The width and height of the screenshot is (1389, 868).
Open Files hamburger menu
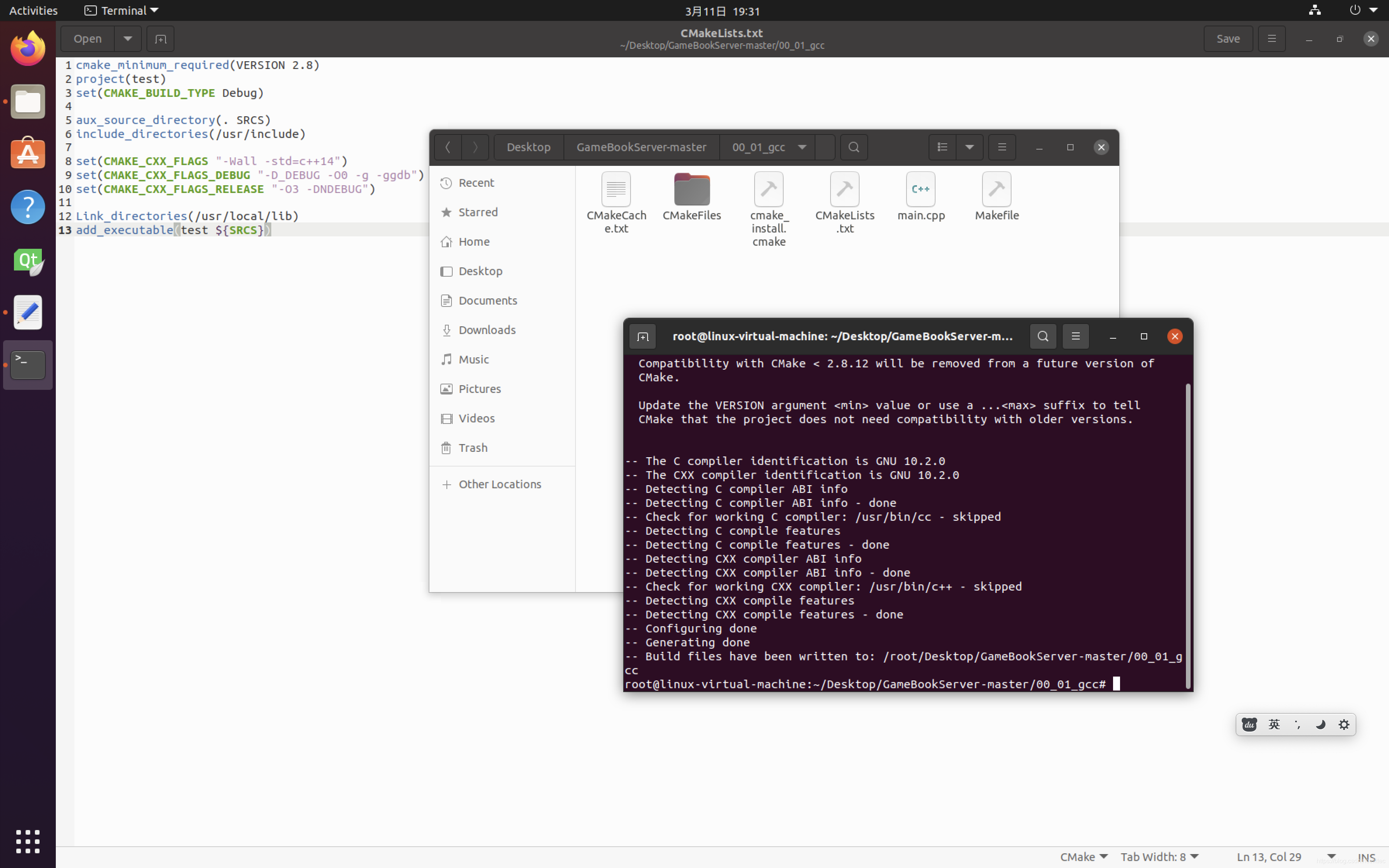click(1001, 148)
